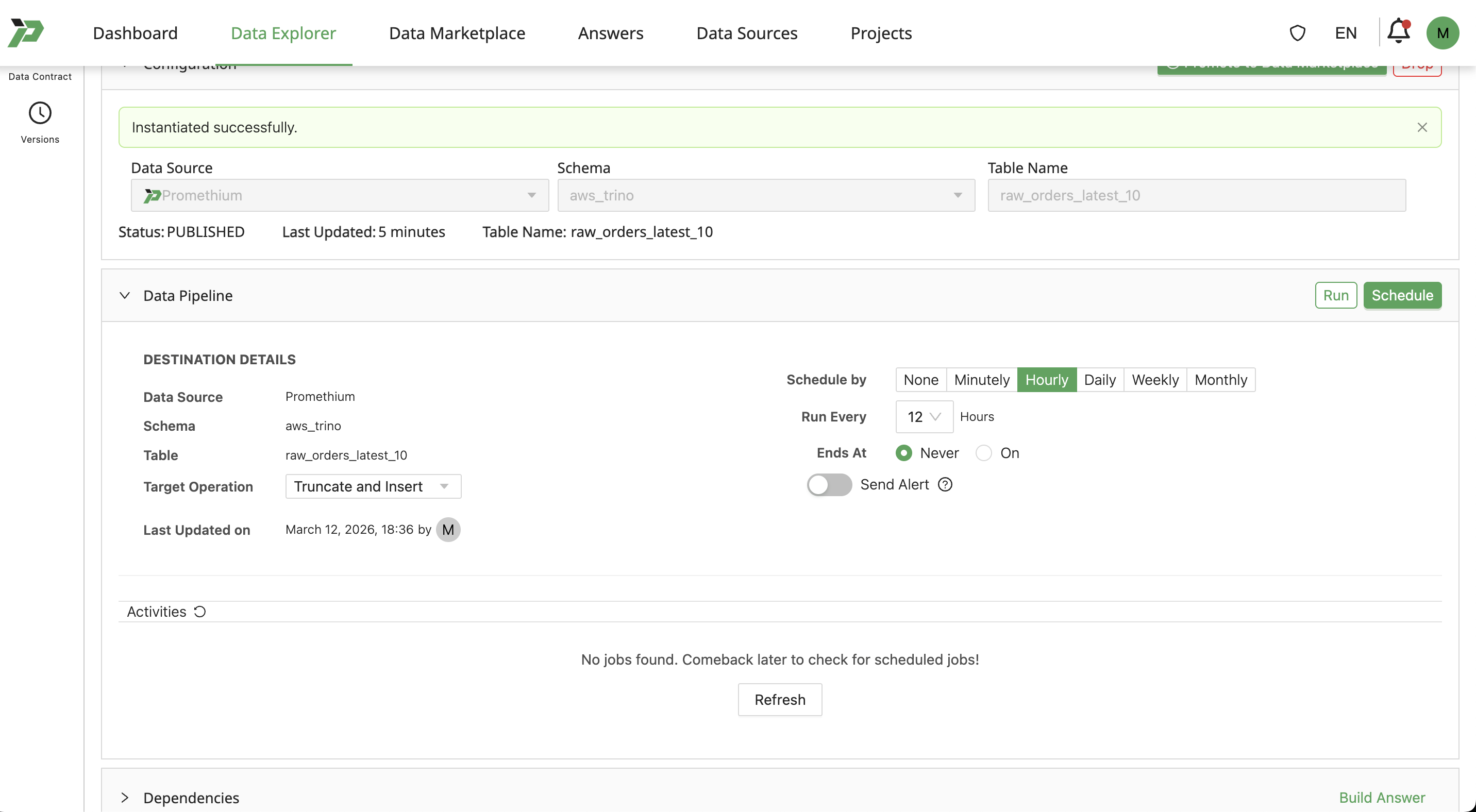
Task: Open the notifications bell
Action: 1398,32
